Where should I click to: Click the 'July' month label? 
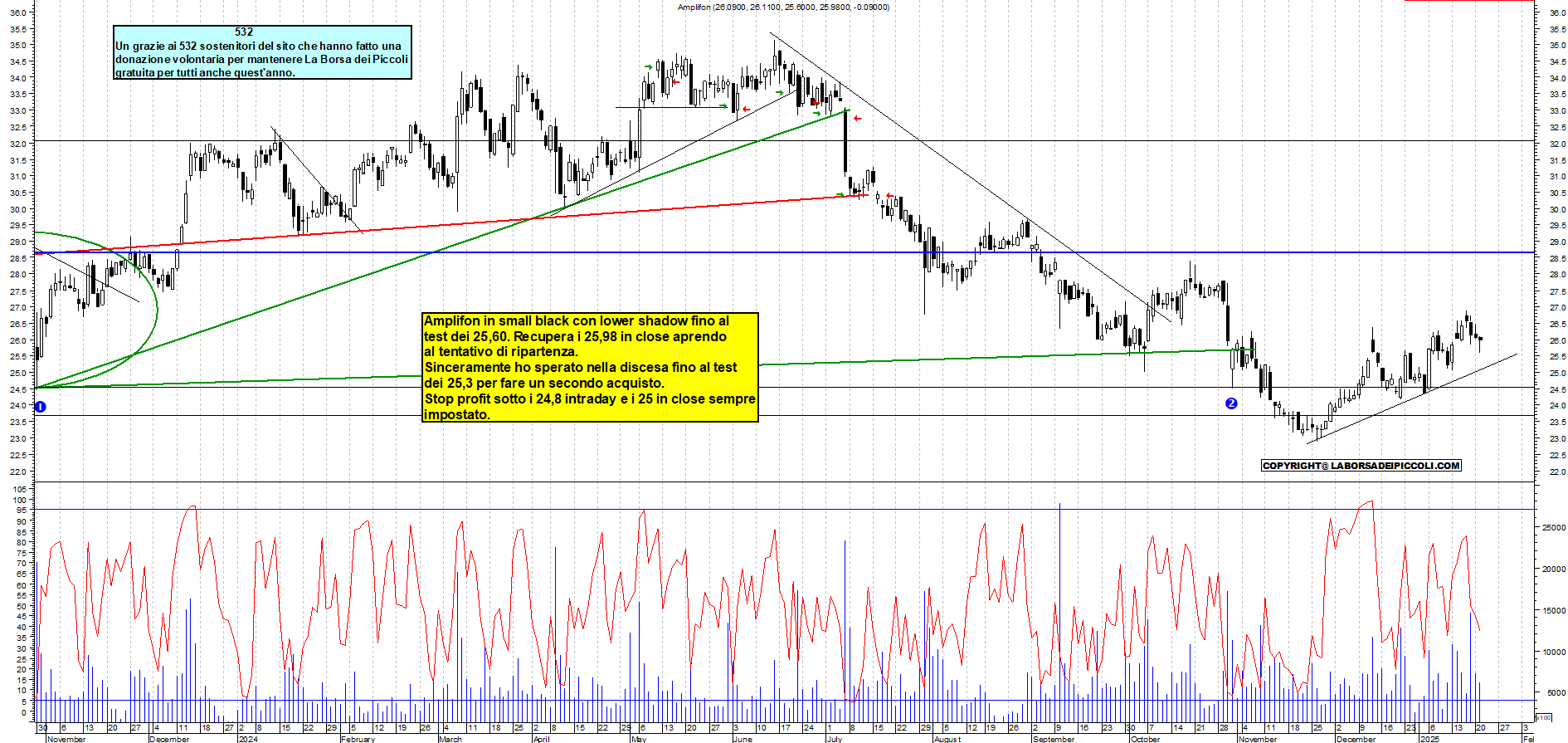point(835,739)
